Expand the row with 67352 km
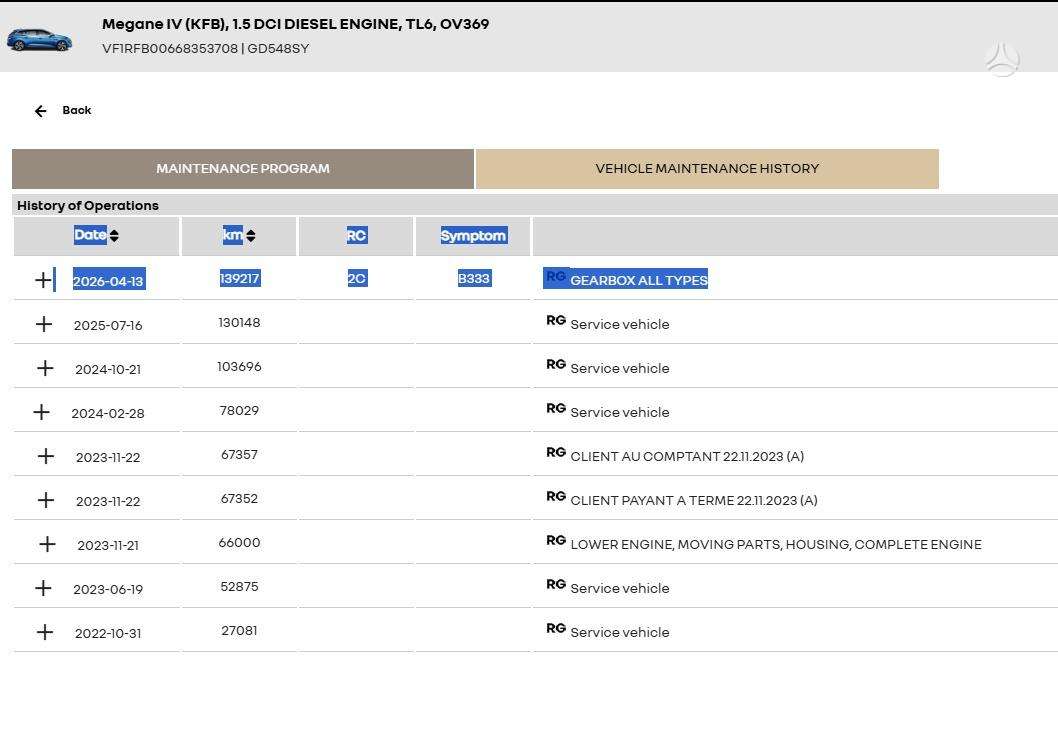Screen dimensions: 1058x740 [x=45, y=500]
